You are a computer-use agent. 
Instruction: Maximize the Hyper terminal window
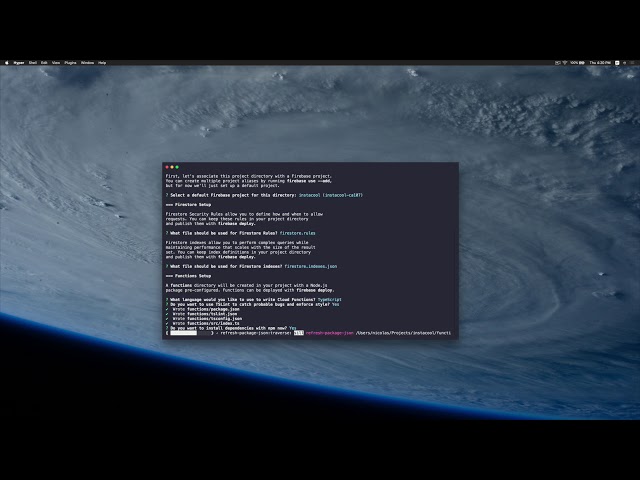point(177,167)
